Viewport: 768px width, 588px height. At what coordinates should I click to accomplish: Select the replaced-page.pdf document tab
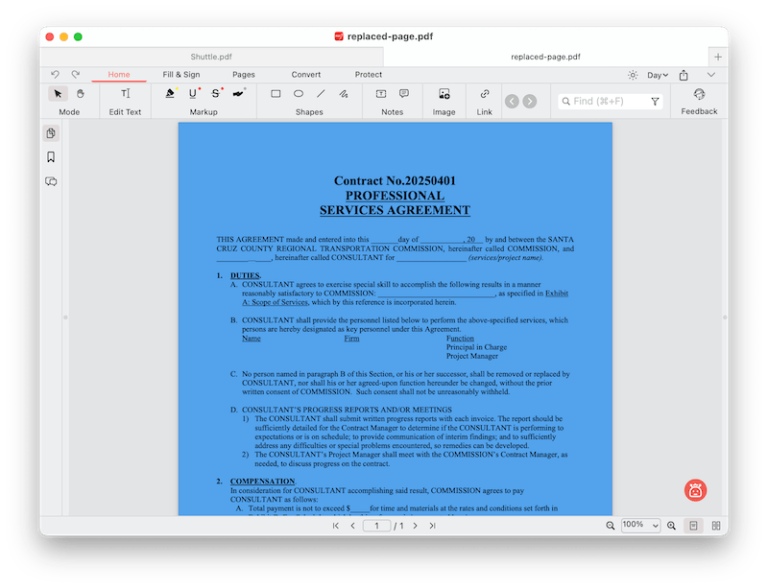(546, 57)
